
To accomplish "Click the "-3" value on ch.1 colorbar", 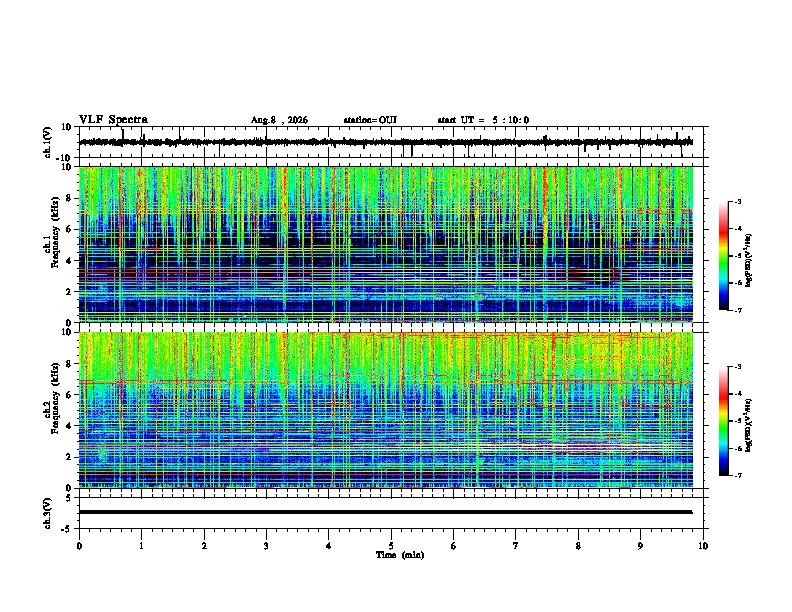I will click(x=737, y=202).
